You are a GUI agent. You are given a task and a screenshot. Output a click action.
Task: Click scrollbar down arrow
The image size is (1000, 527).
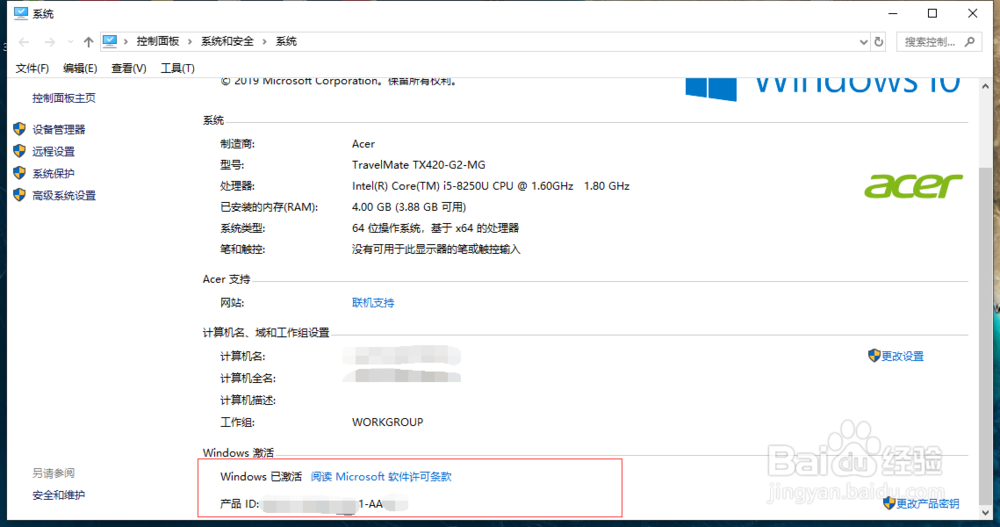click(985, 512)
